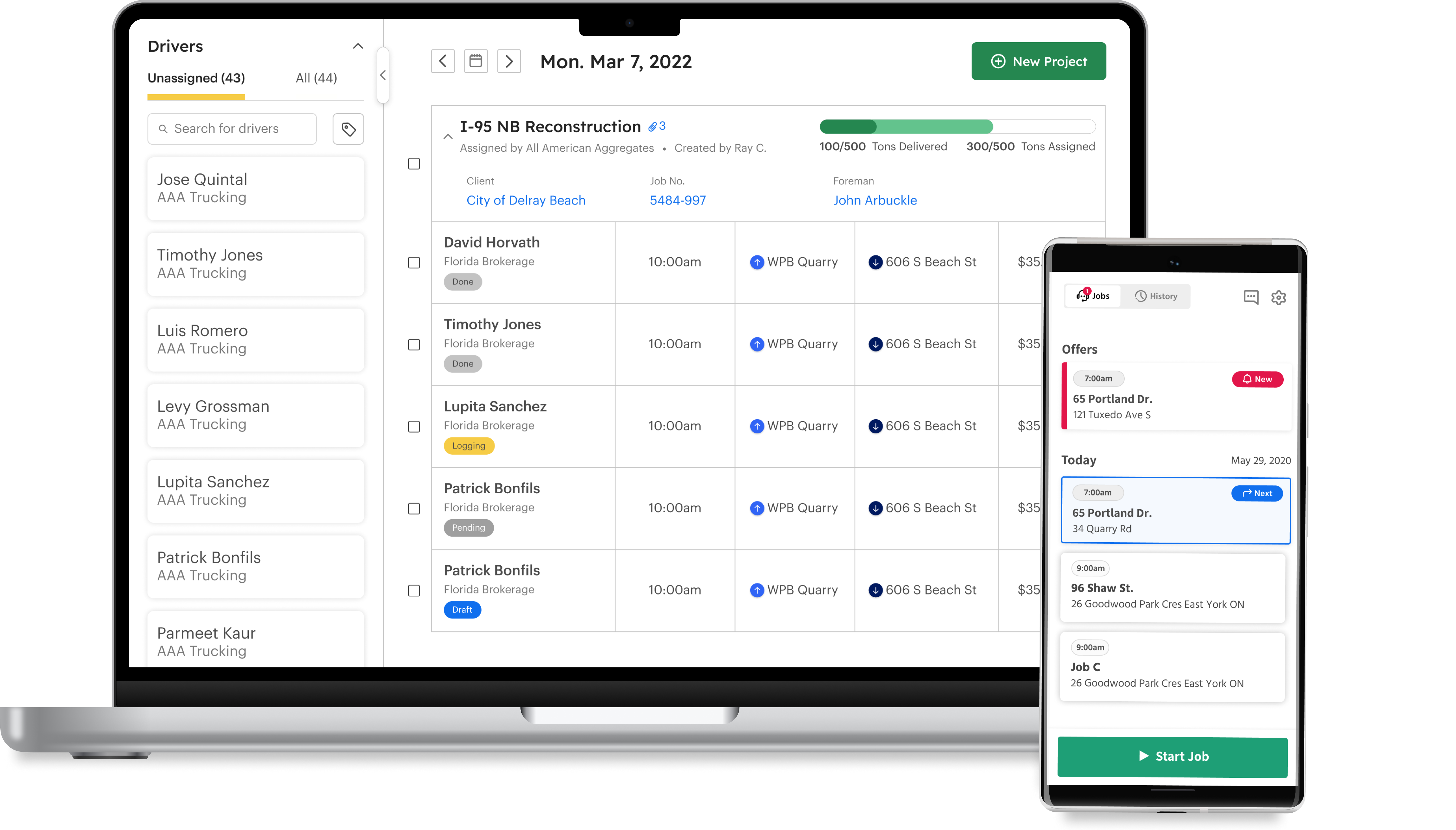Image resolution: width=1456 pixels, height=830 pixels.
Task: Go to next day arrow
Action: (x=509, y=61)
